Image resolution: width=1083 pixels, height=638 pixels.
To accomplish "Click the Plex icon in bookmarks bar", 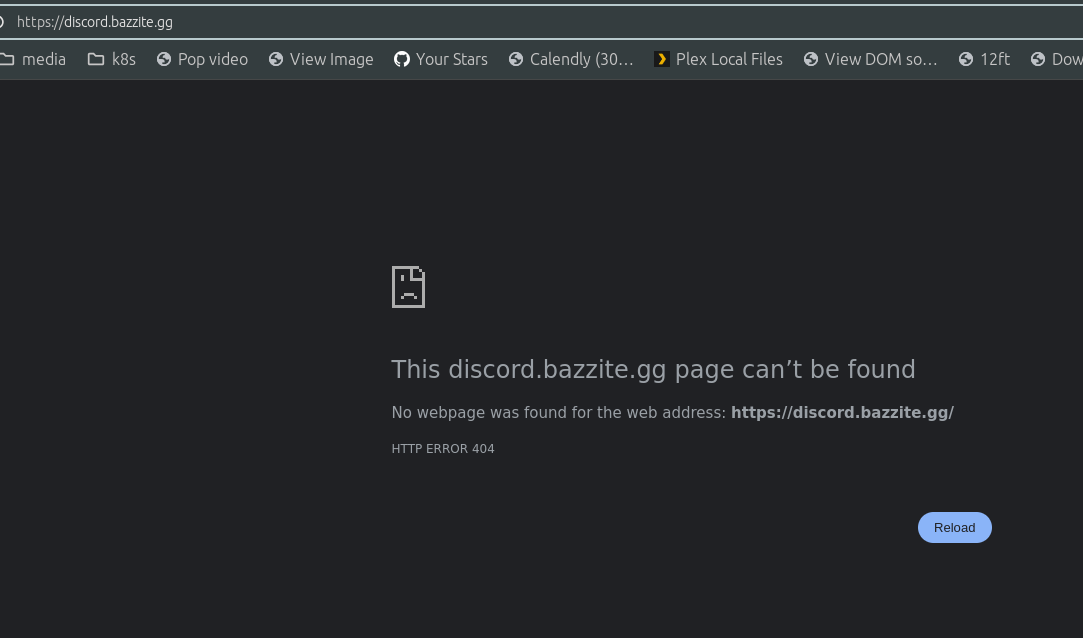I will click(662, 59).
